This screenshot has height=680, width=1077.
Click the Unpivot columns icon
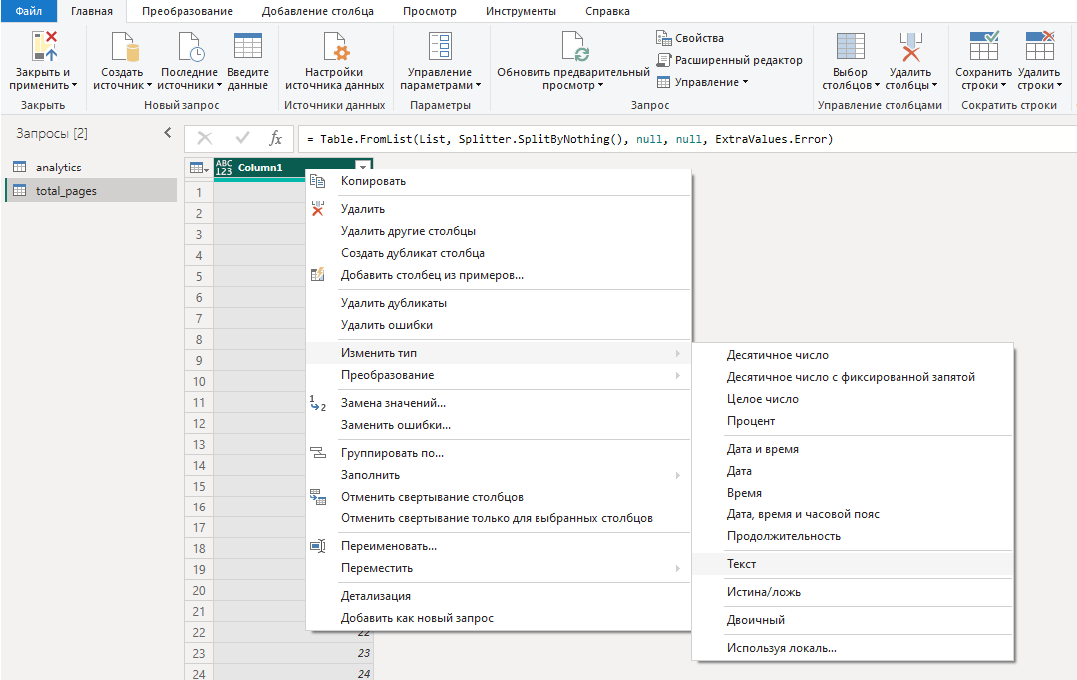(x=317, y=497)
